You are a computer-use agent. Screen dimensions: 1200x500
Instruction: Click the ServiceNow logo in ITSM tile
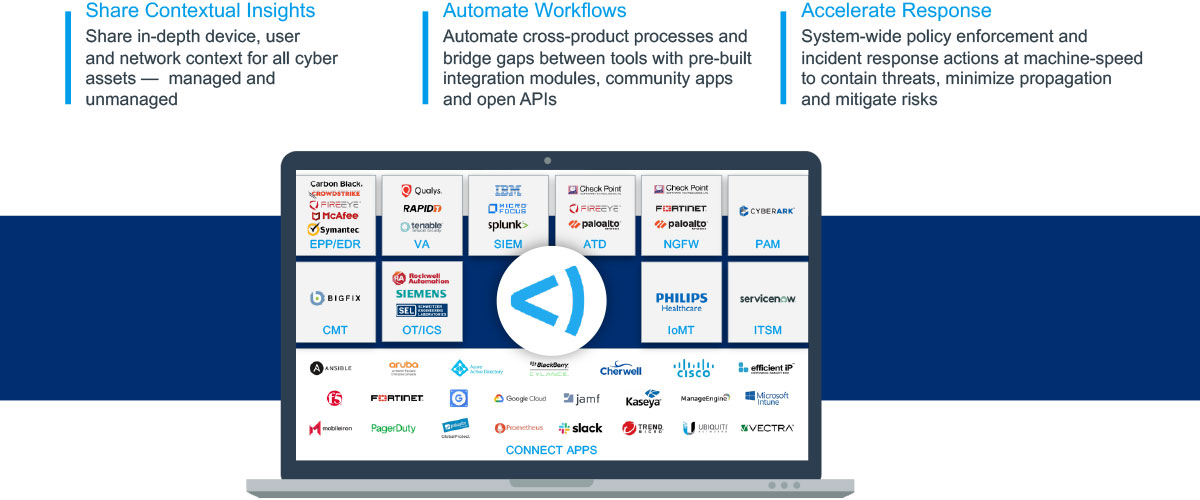[767, 298]
